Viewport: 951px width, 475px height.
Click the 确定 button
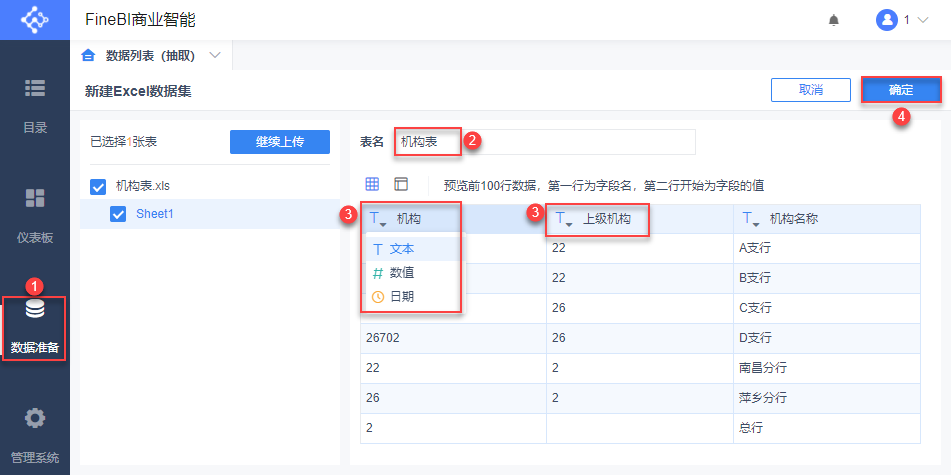tap(901, 90)
